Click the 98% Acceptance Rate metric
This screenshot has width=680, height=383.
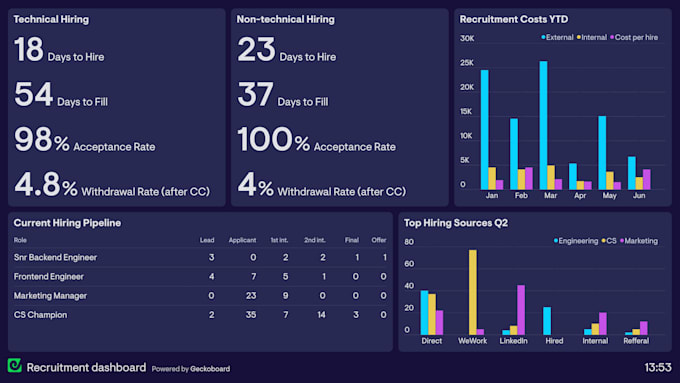[x=85, y=140]
